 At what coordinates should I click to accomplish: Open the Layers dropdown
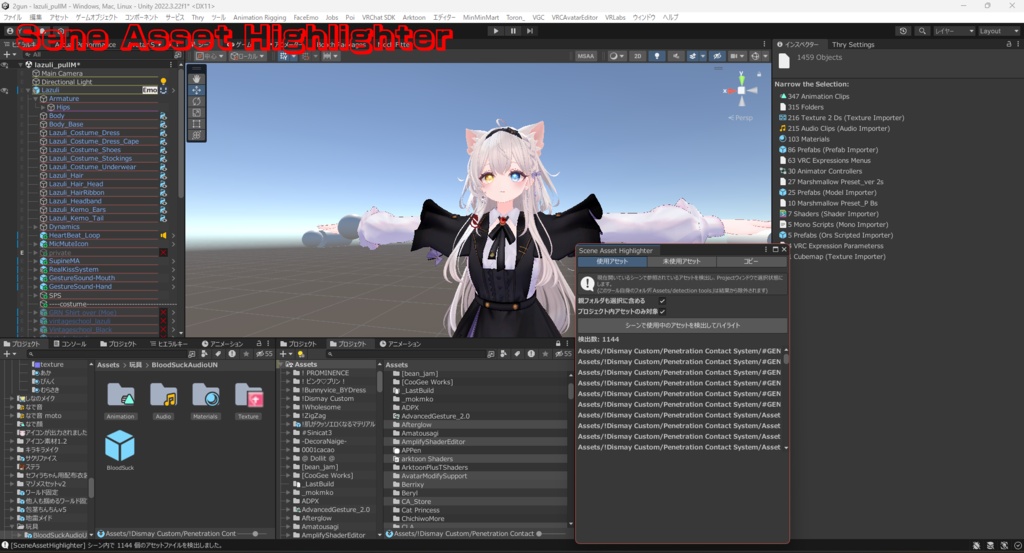(x=953, y=31)
